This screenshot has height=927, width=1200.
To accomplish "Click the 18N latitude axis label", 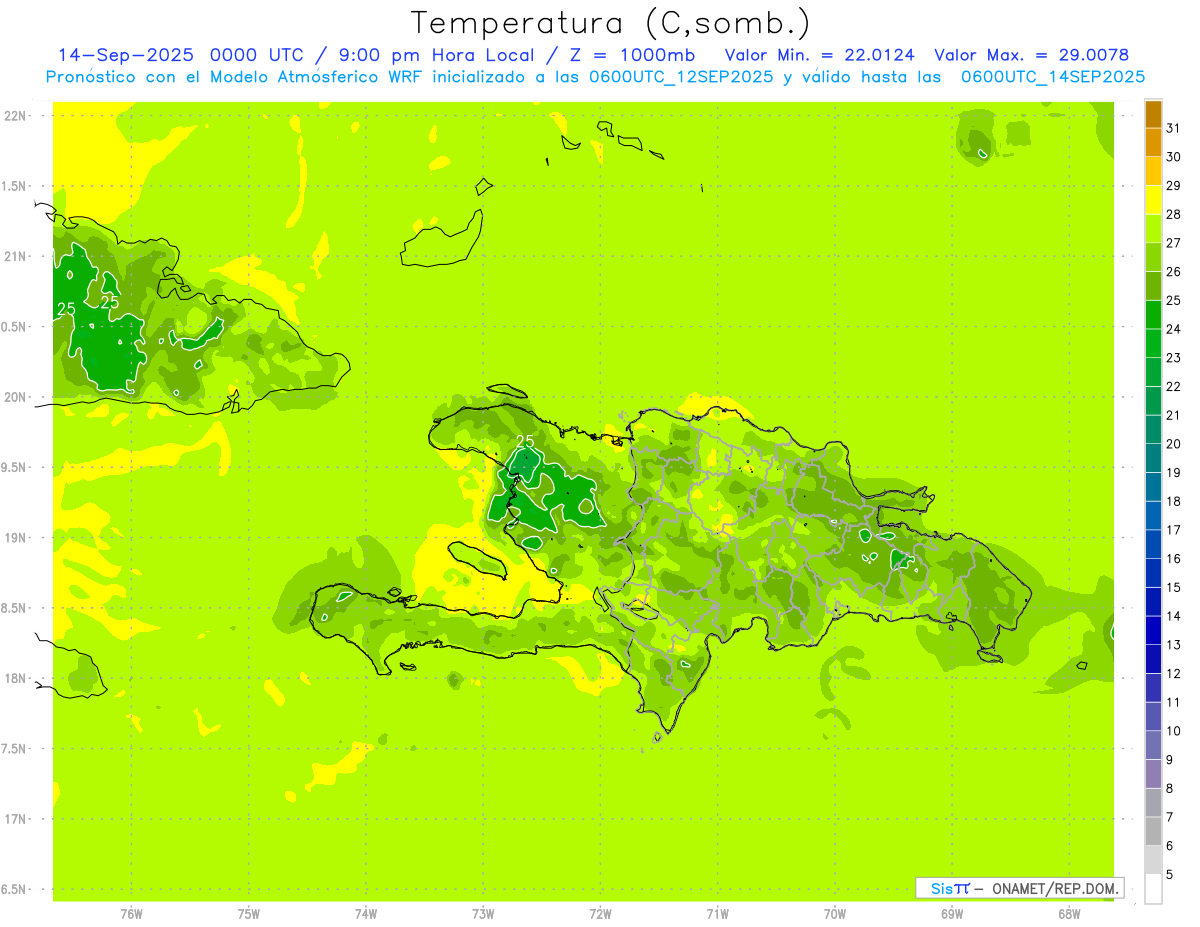I will [16, 679].
